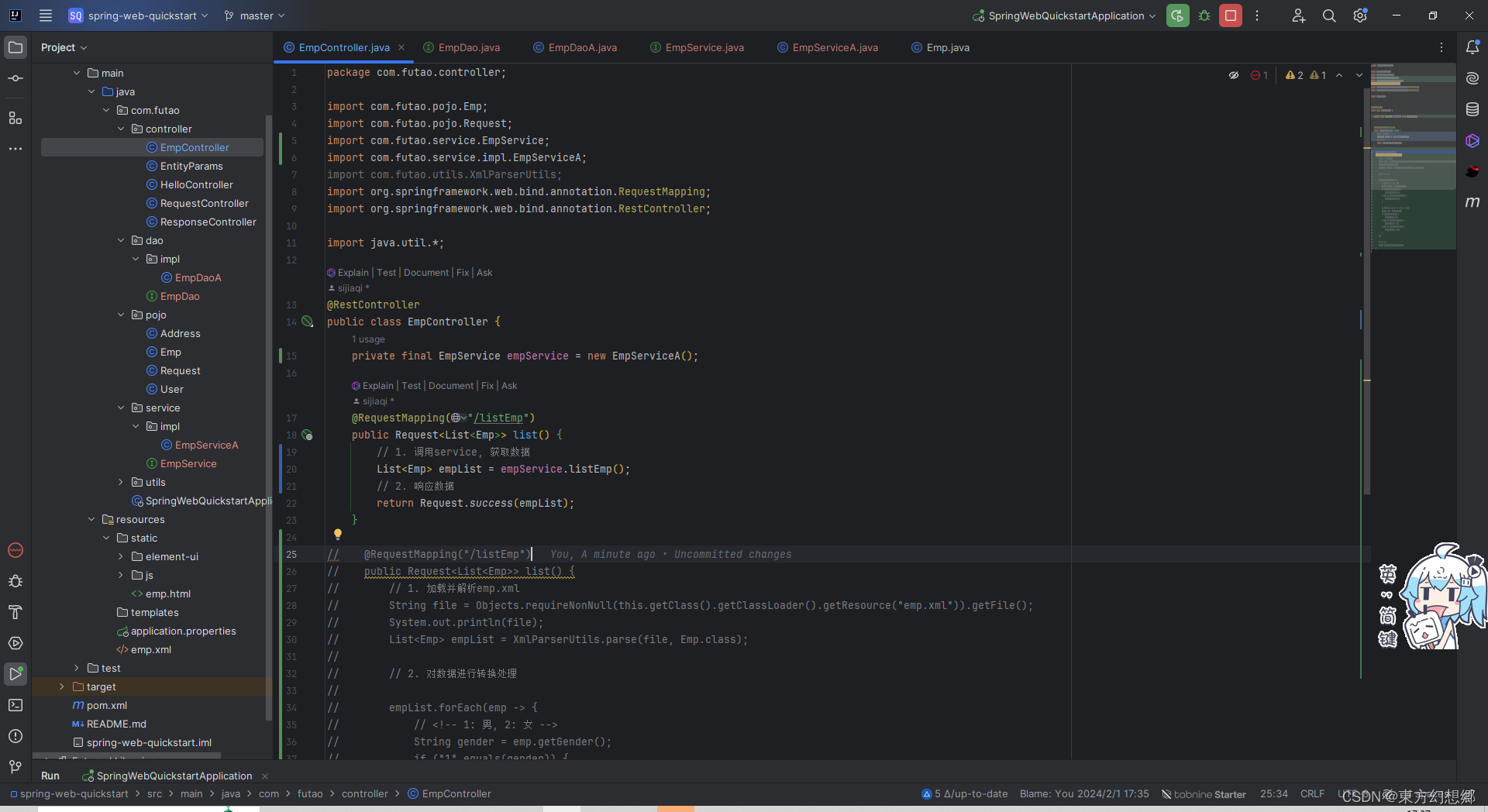Switch to EmpDao.java tab

(x=463, y=47)
